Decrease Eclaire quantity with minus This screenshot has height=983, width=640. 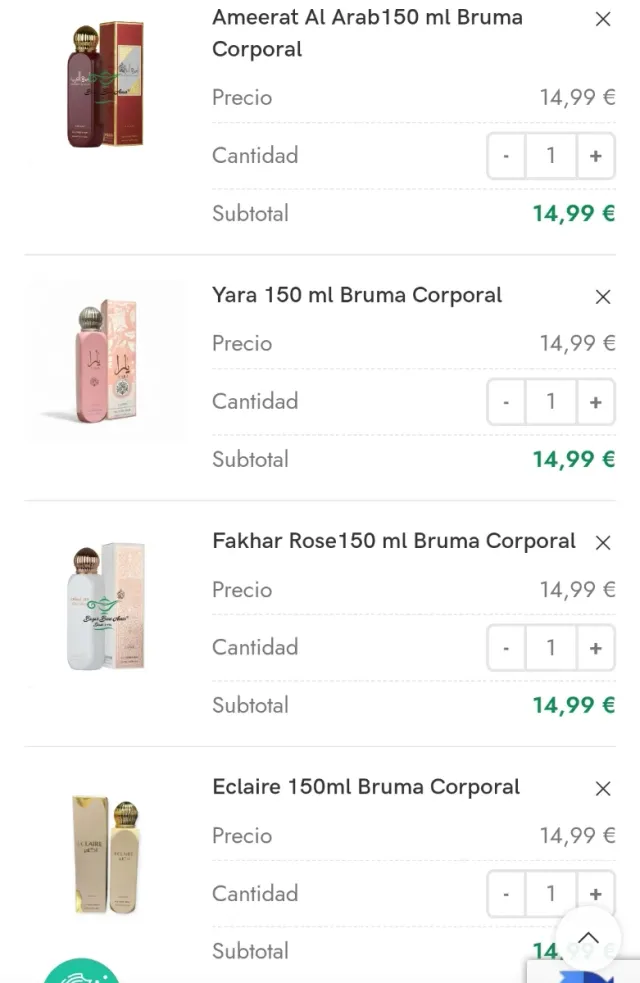pos(506,894)
